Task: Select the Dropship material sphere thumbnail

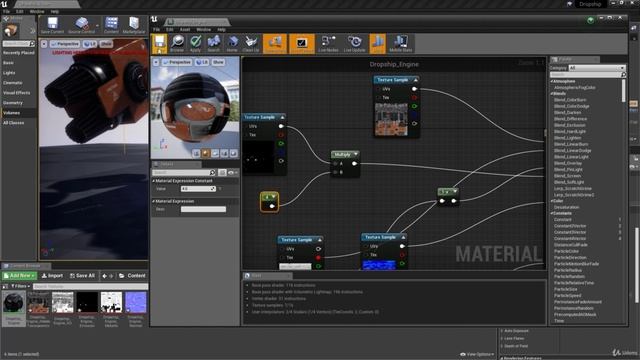Action: point(14,303)
